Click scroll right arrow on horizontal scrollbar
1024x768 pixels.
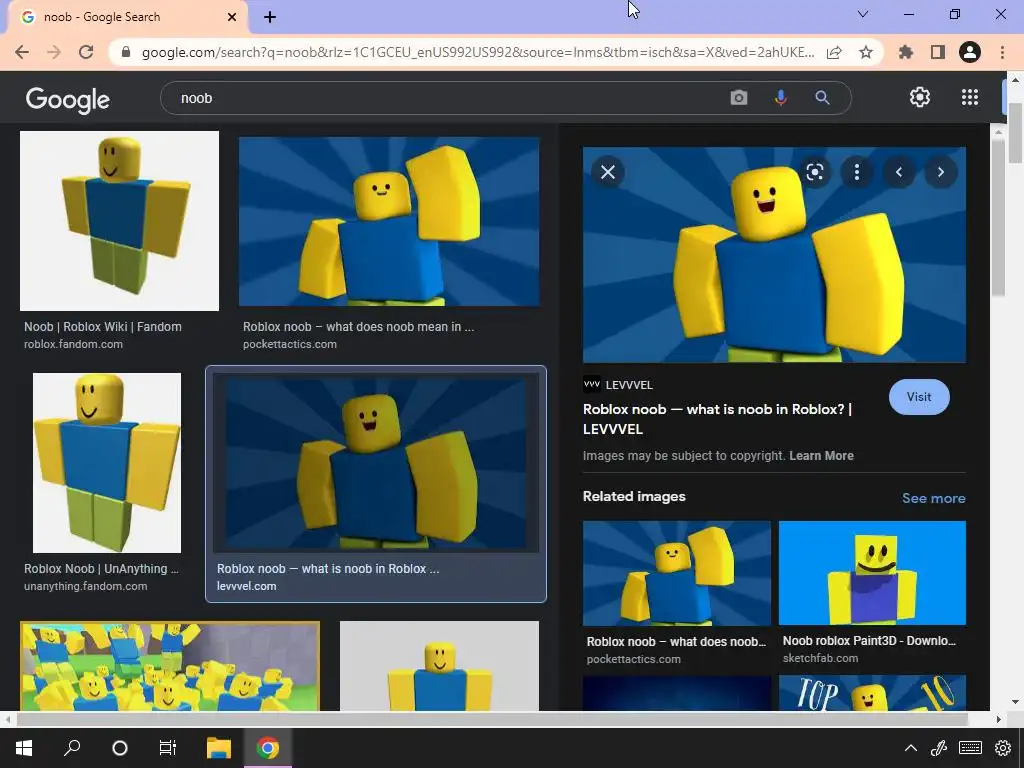pyautogui.click(x=998, y=719)
